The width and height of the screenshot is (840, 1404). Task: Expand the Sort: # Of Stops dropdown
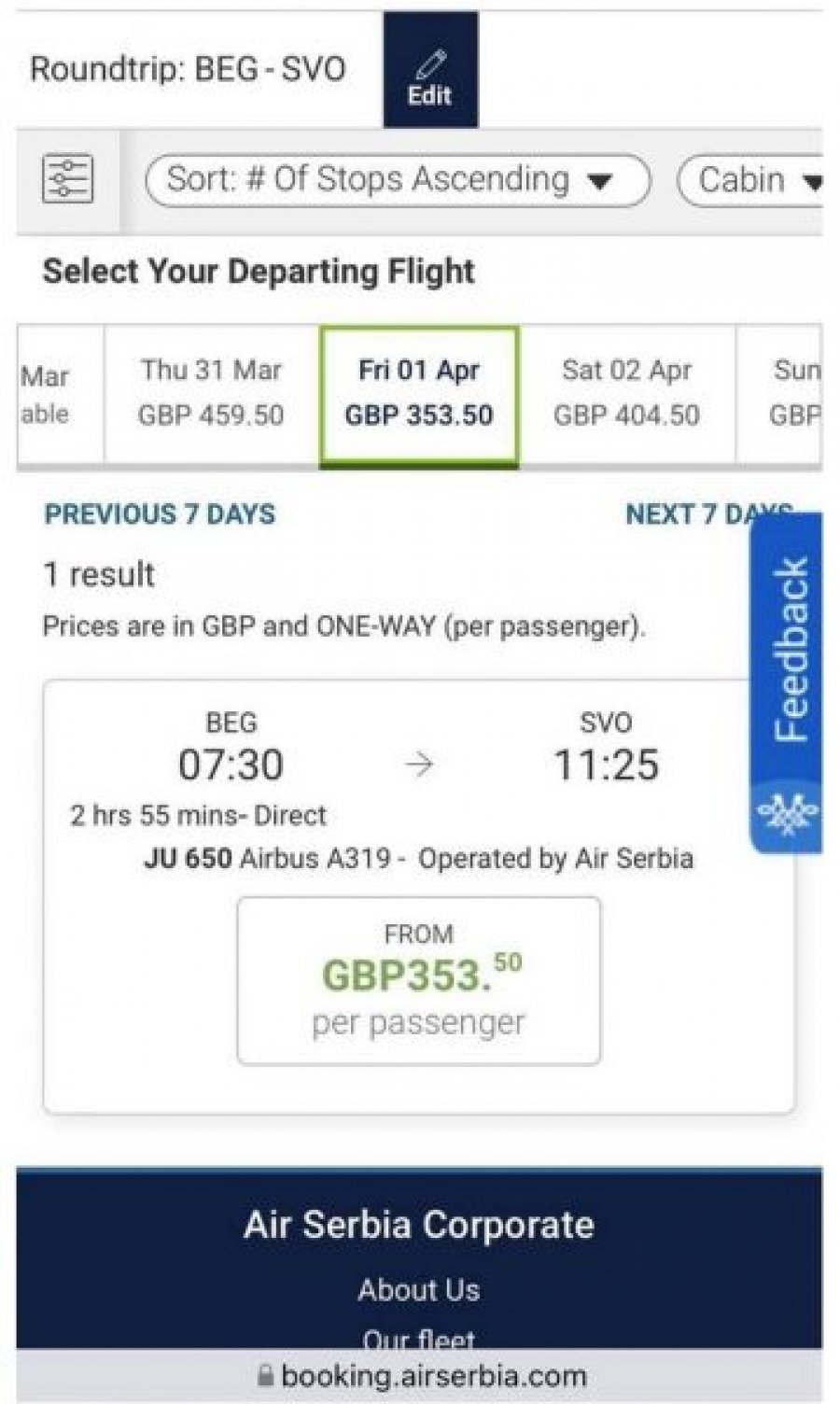coord(398,179)
